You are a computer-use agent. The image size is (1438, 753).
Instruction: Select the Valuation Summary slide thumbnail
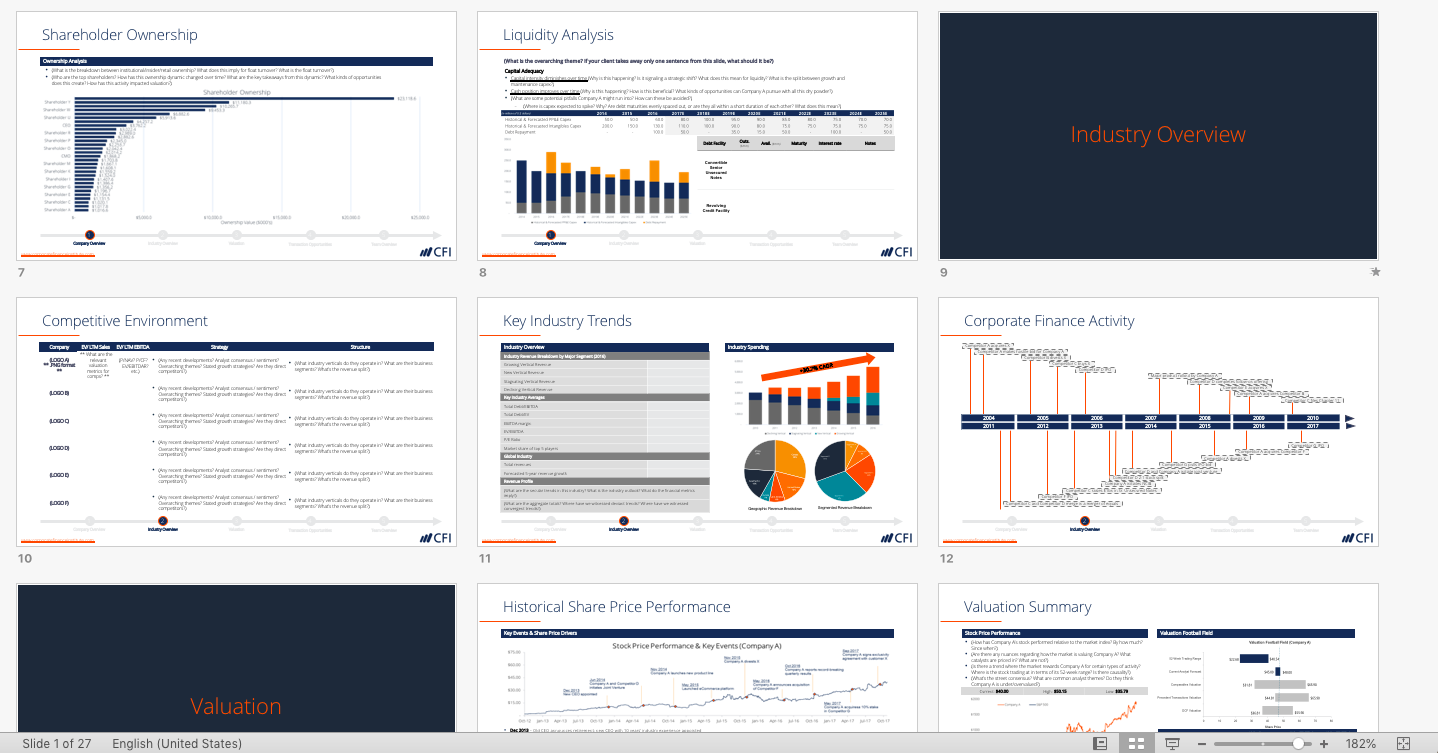(1158, 659)
